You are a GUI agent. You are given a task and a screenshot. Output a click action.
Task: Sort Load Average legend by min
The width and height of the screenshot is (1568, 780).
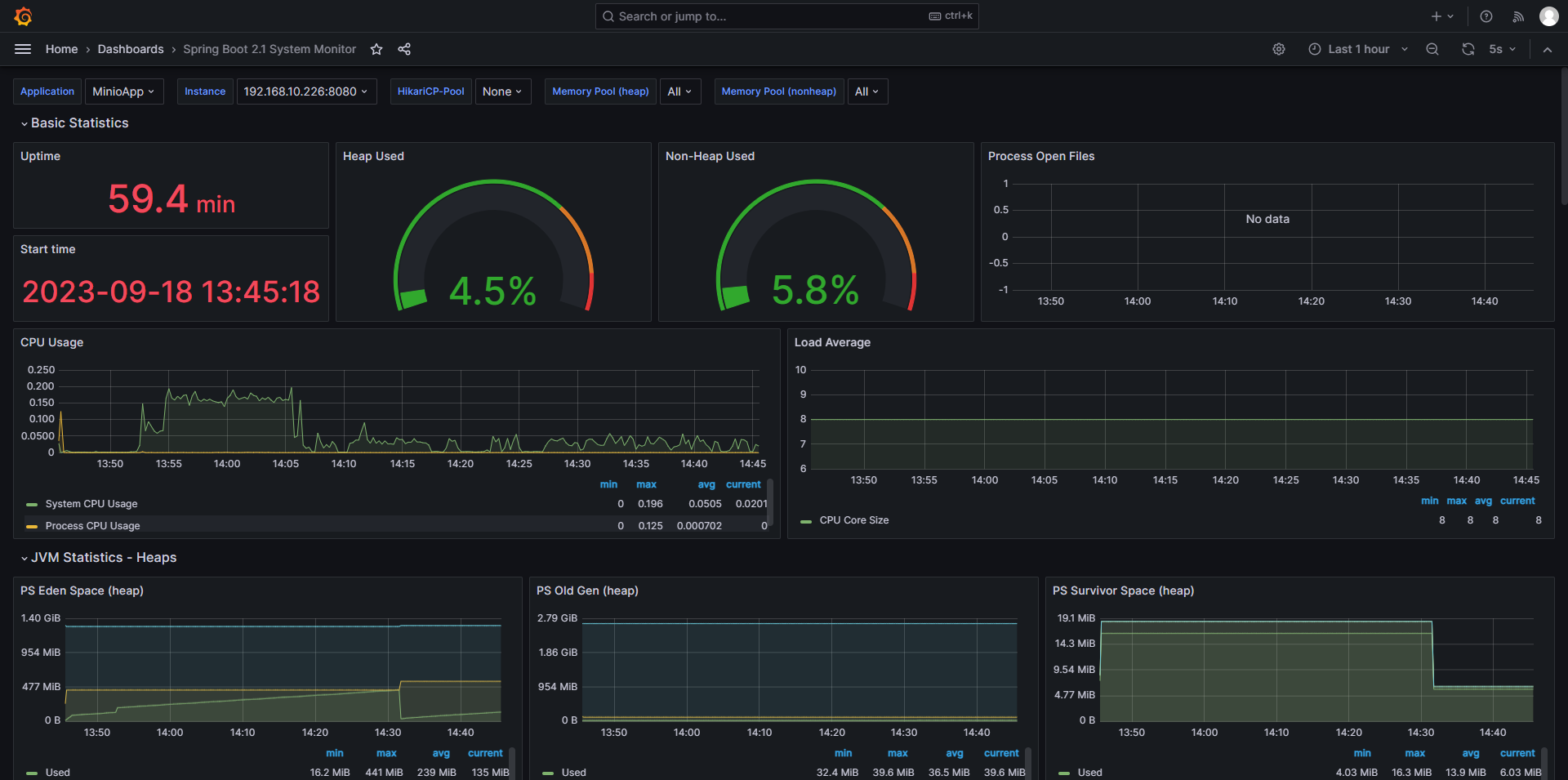(x=1430, y=501)
